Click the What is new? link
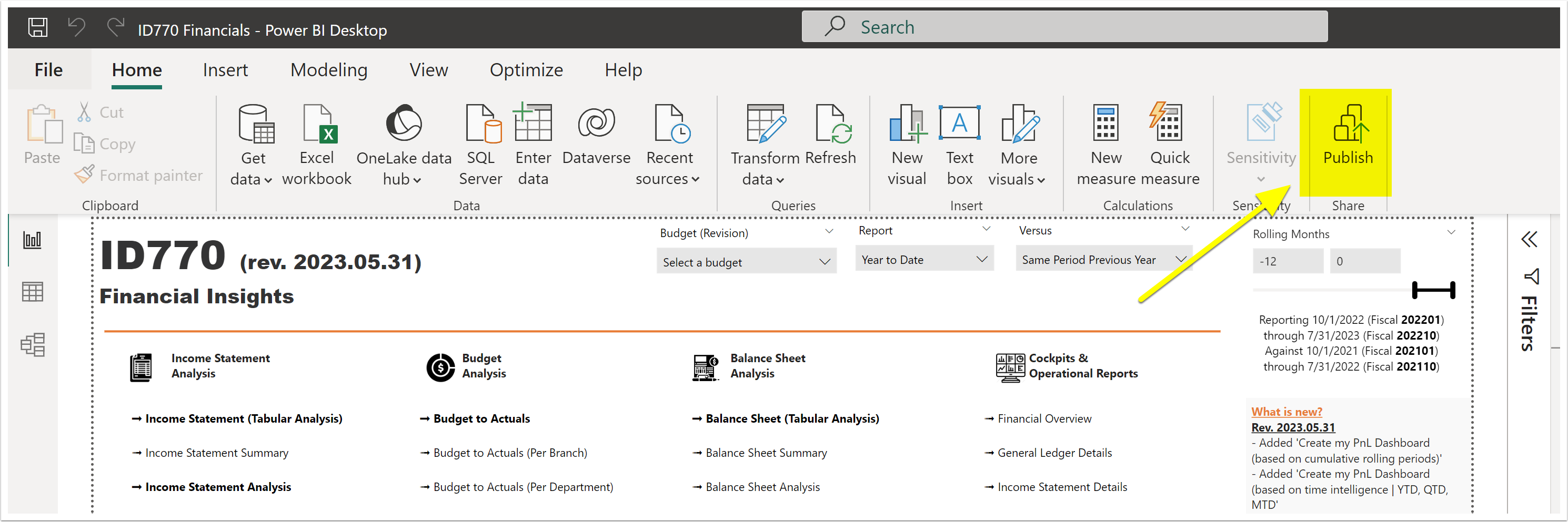1568x522 pixels. click(x=1286, y=411)
